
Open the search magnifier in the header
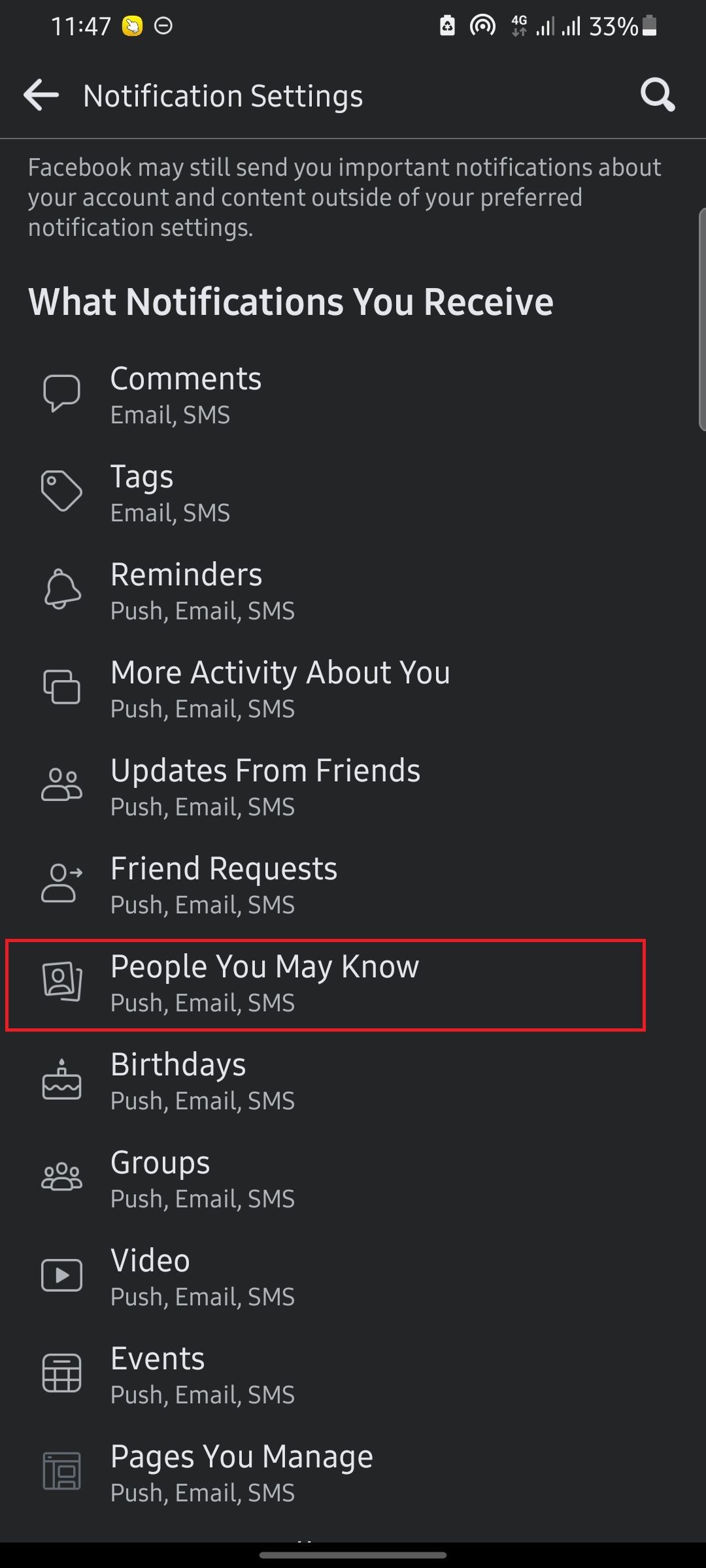point(657,95)
